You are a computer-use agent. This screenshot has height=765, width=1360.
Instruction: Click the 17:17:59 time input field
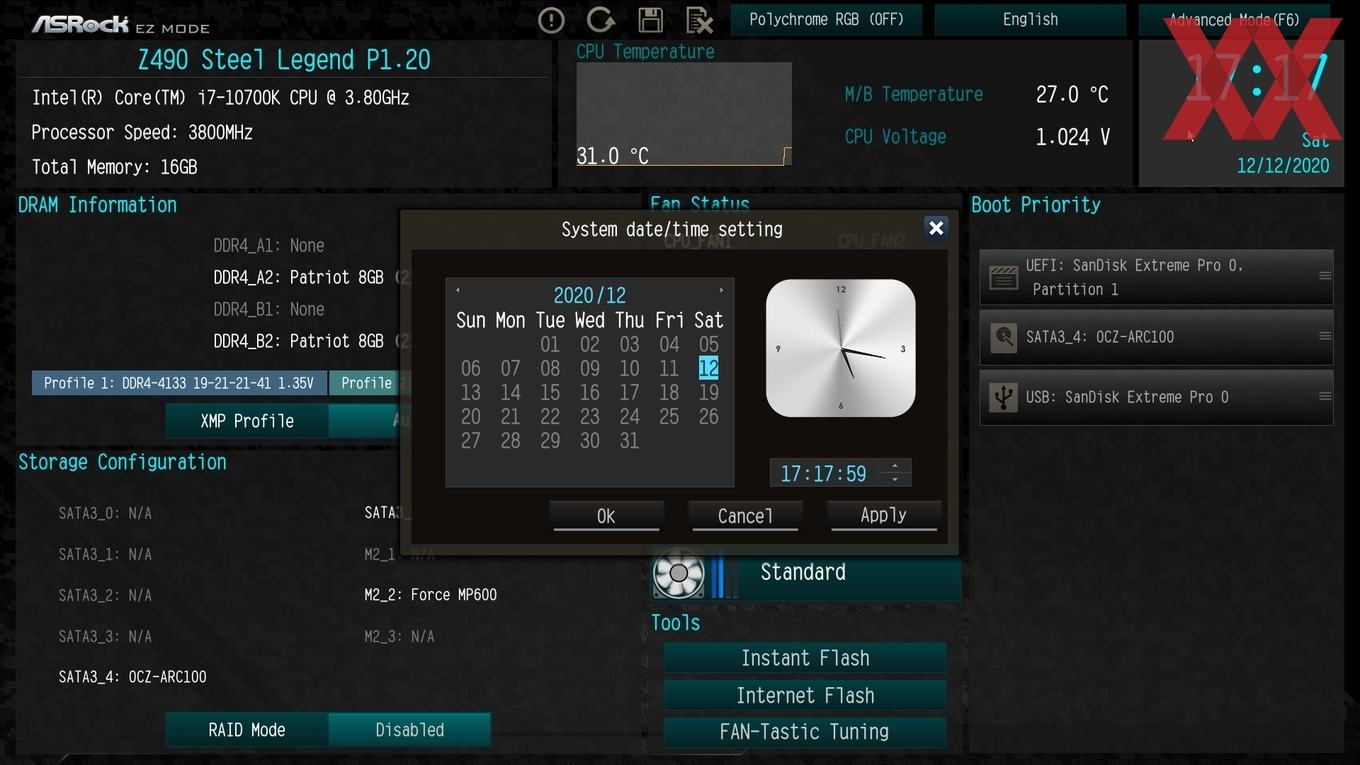click(x=824, y=473)
